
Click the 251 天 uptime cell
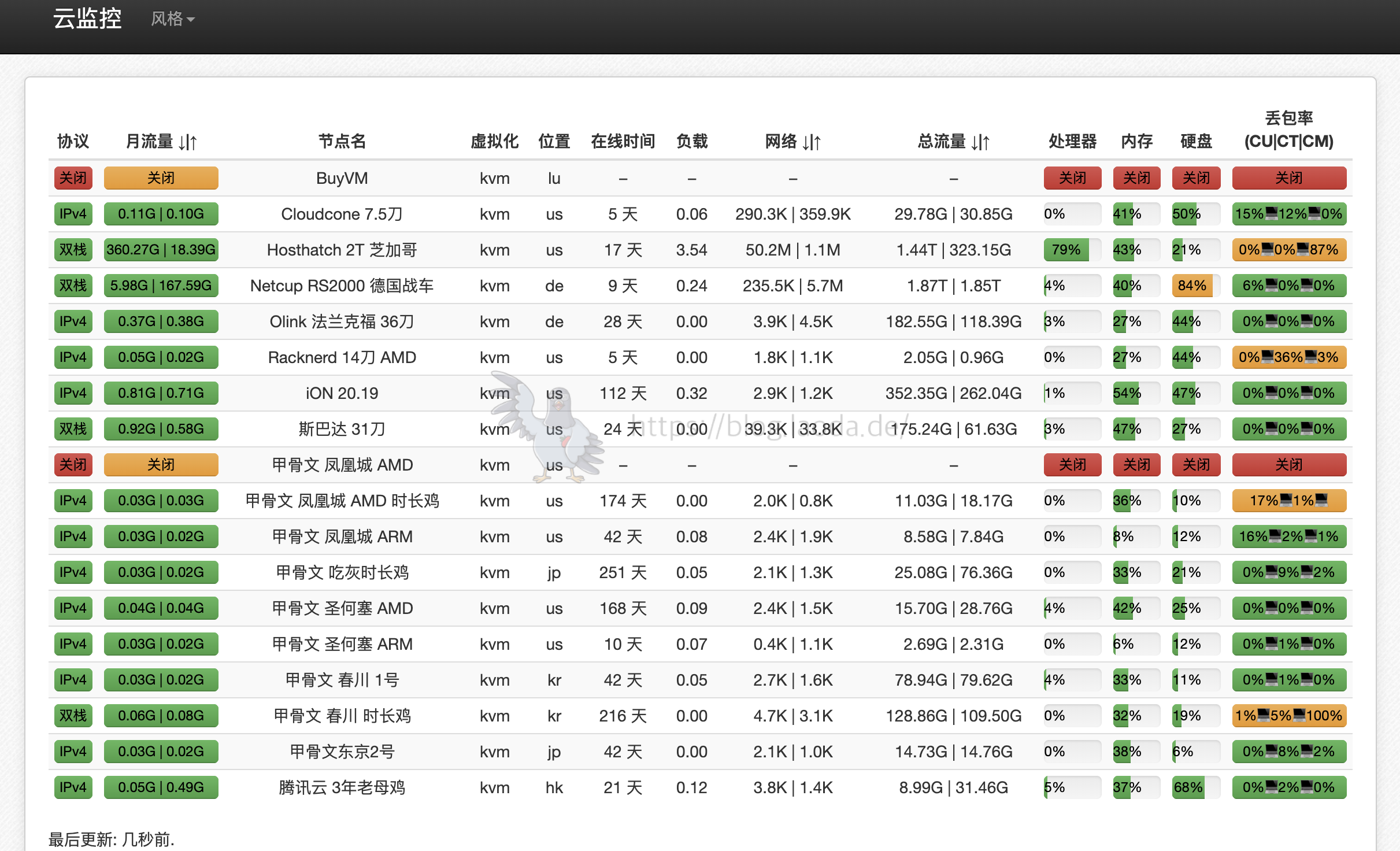click(x=623, y=572)
